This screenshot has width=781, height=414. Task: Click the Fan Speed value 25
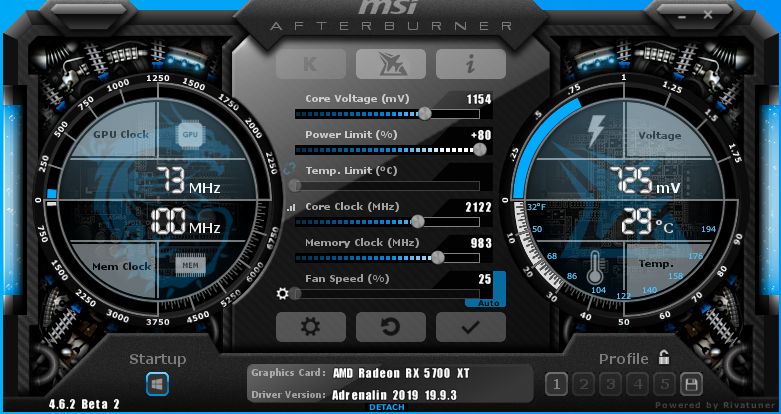(485, 279)
